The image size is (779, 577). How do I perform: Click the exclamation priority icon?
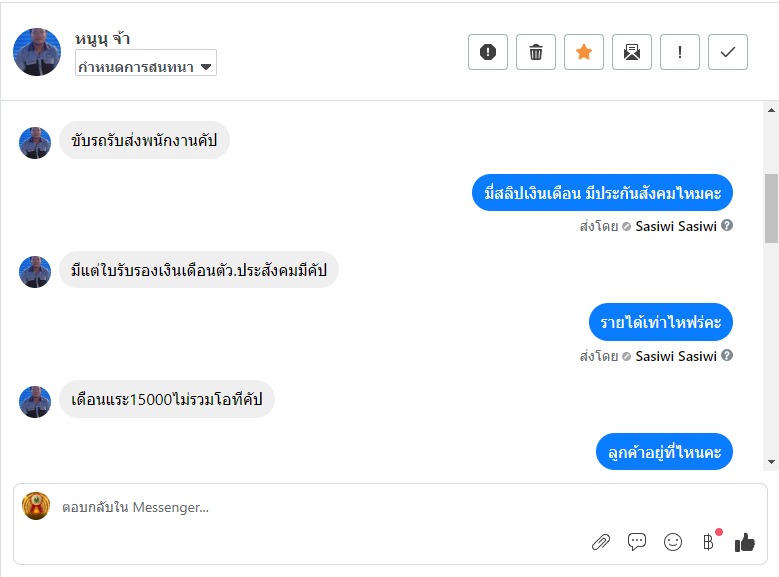click(x=680, y=52)
